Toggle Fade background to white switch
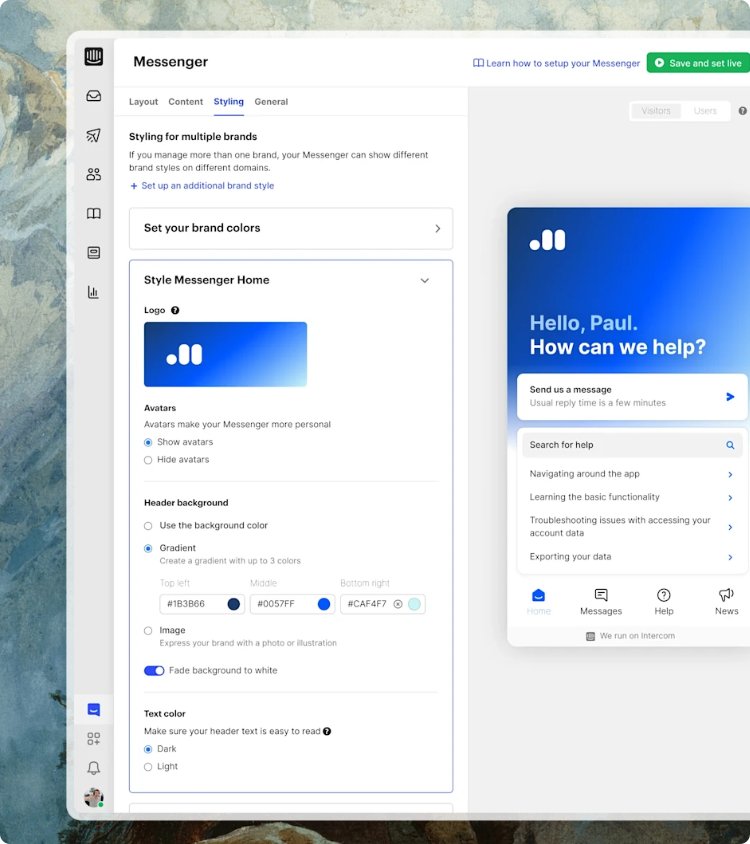The image size is (750, 844). point(154,671)
